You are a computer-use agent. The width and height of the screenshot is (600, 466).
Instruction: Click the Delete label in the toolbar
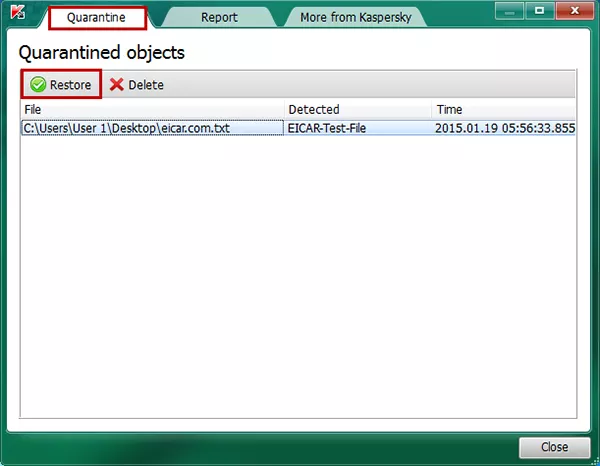146,85
